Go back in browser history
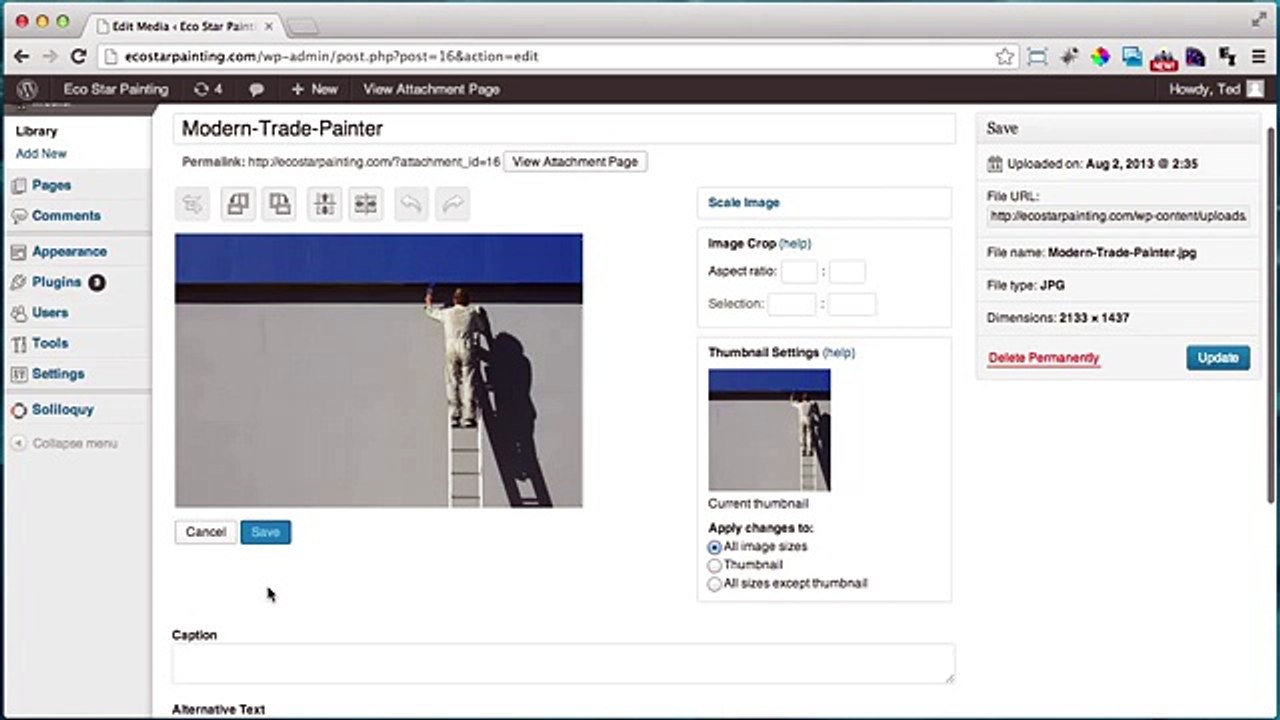 (x=22, y=57)
